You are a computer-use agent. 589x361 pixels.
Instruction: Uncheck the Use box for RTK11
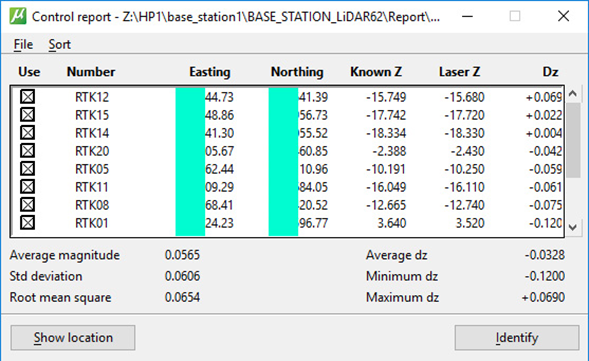[27, 187]
